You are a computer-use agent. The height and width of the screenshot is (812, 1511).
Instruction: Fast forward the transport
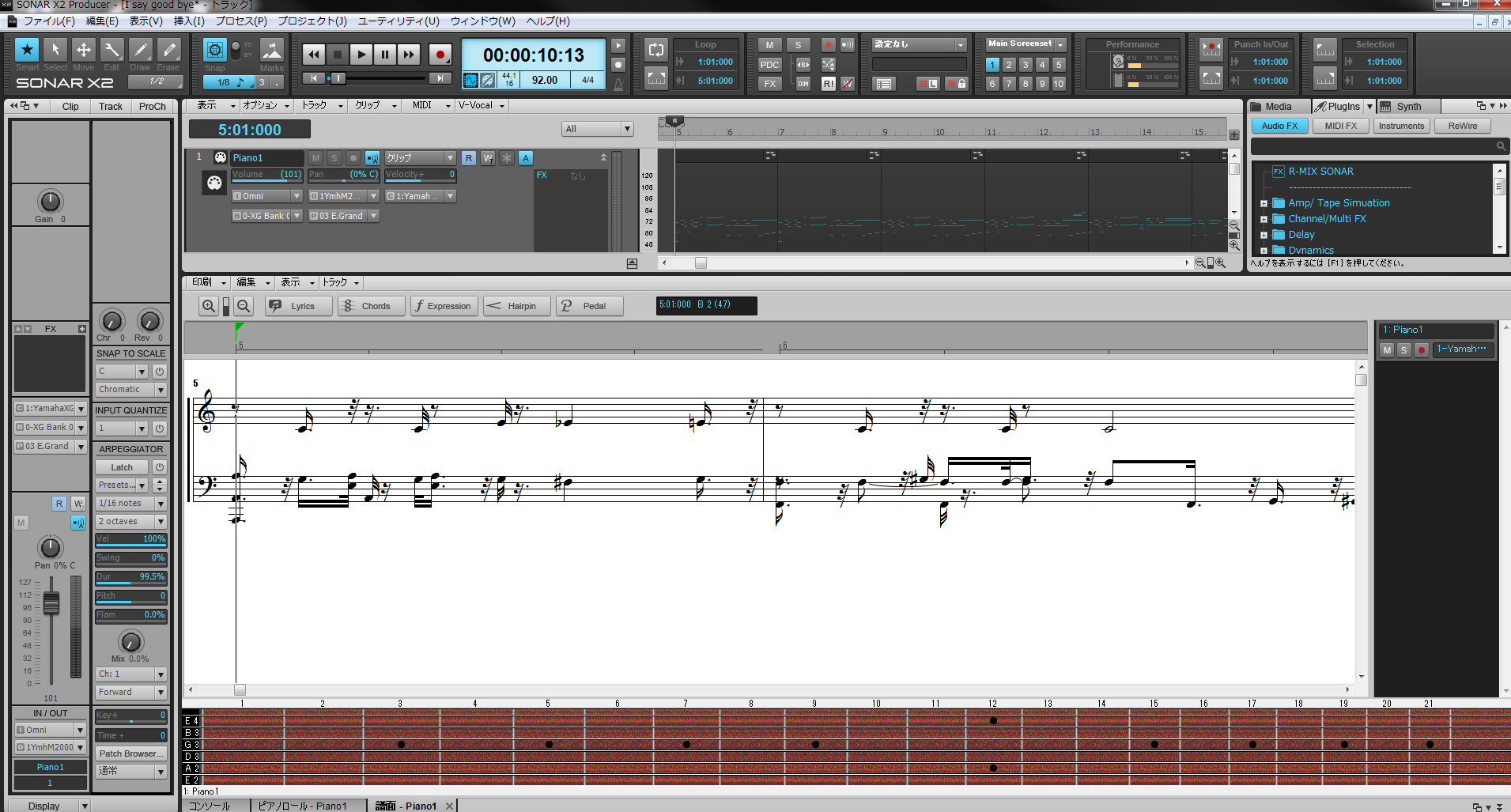pyautogui.click(x=409, y=55)
